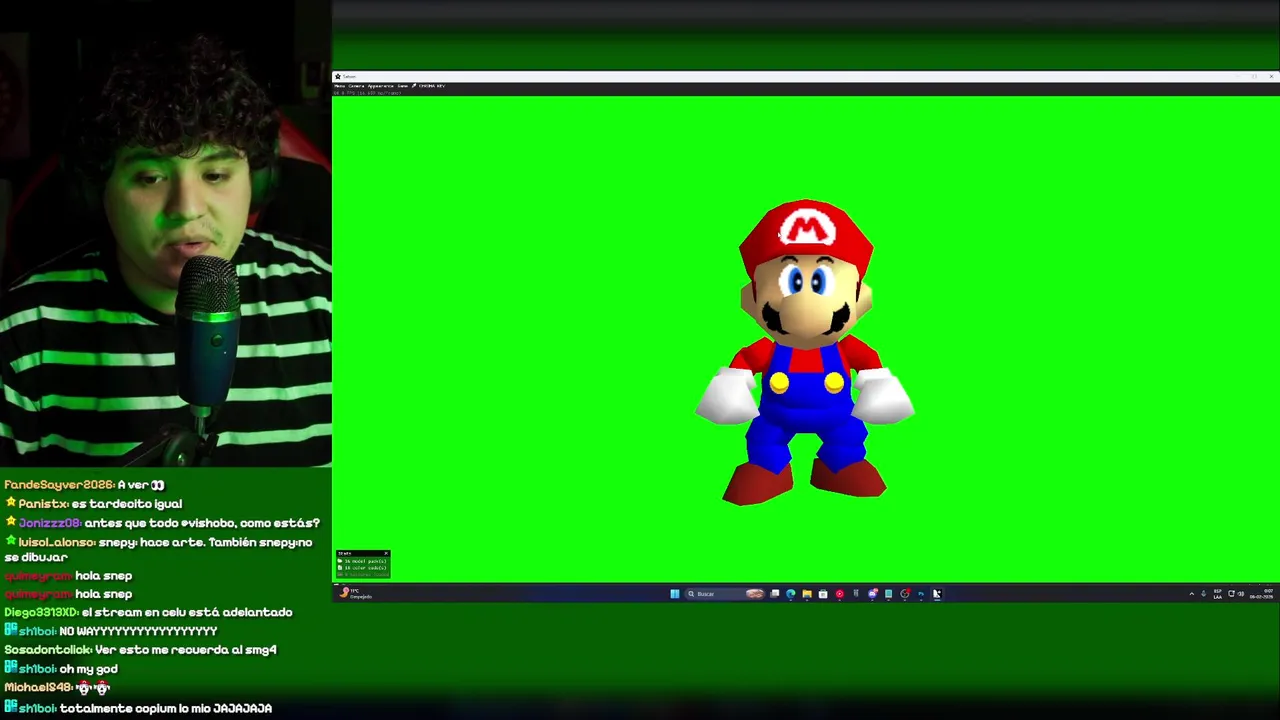Image resolution: width=1280 pixels, height=720 pixels.
Task: Open Task View on the taskbar
Action: [774, 594]
